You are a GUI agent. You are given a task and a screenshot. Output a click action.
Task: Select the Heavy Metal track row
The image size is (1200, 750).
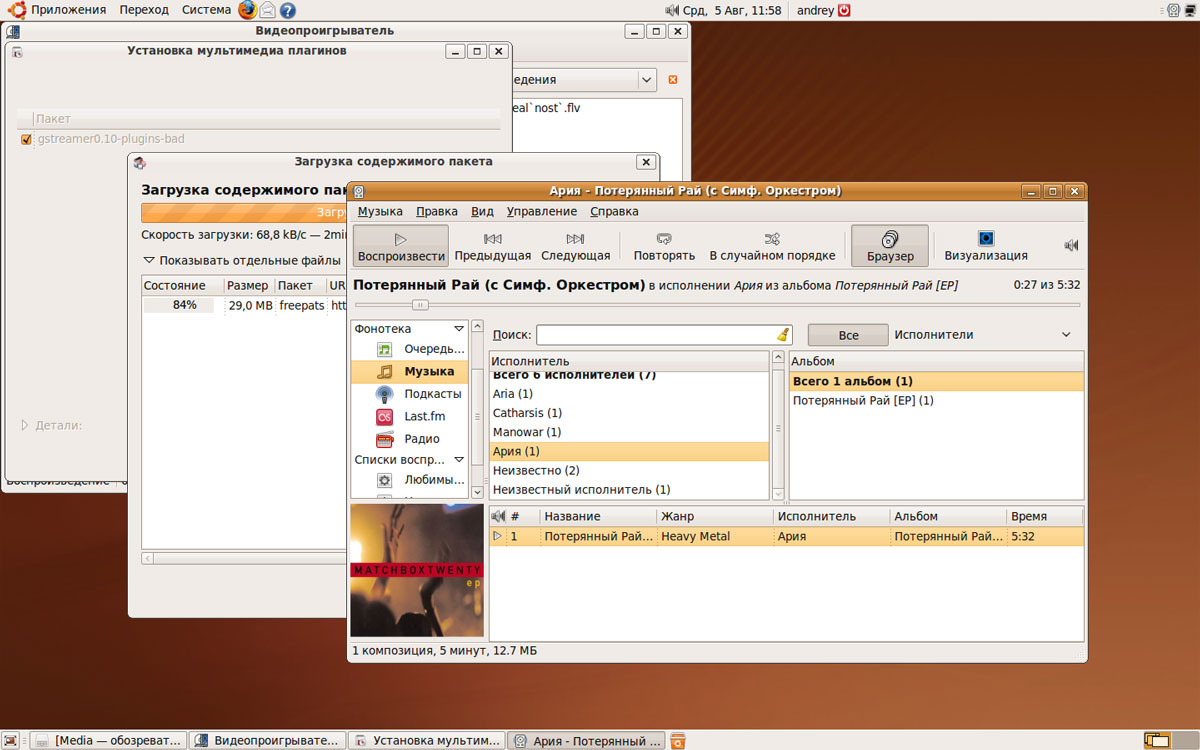[x=786, y=536]
